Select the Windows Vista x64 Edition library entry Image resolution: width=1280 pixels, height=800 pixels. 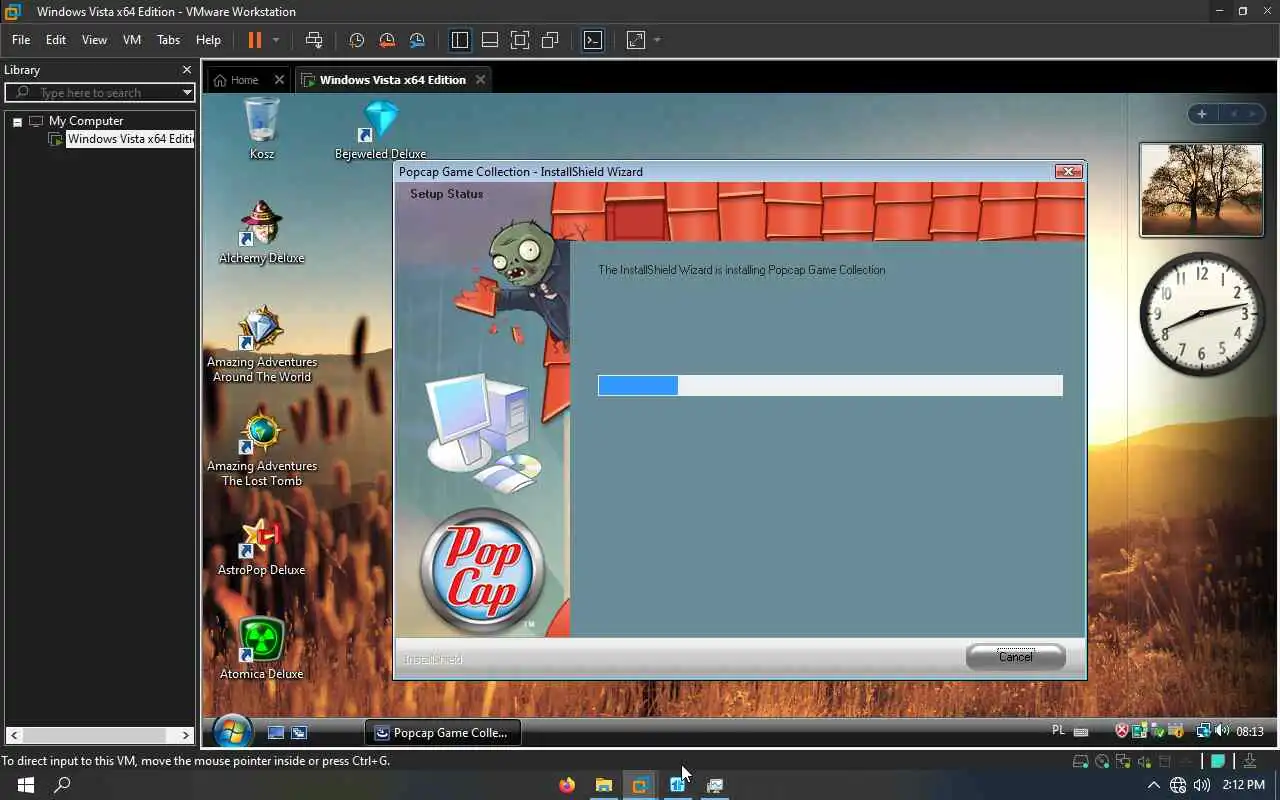[x=130, y=139]
